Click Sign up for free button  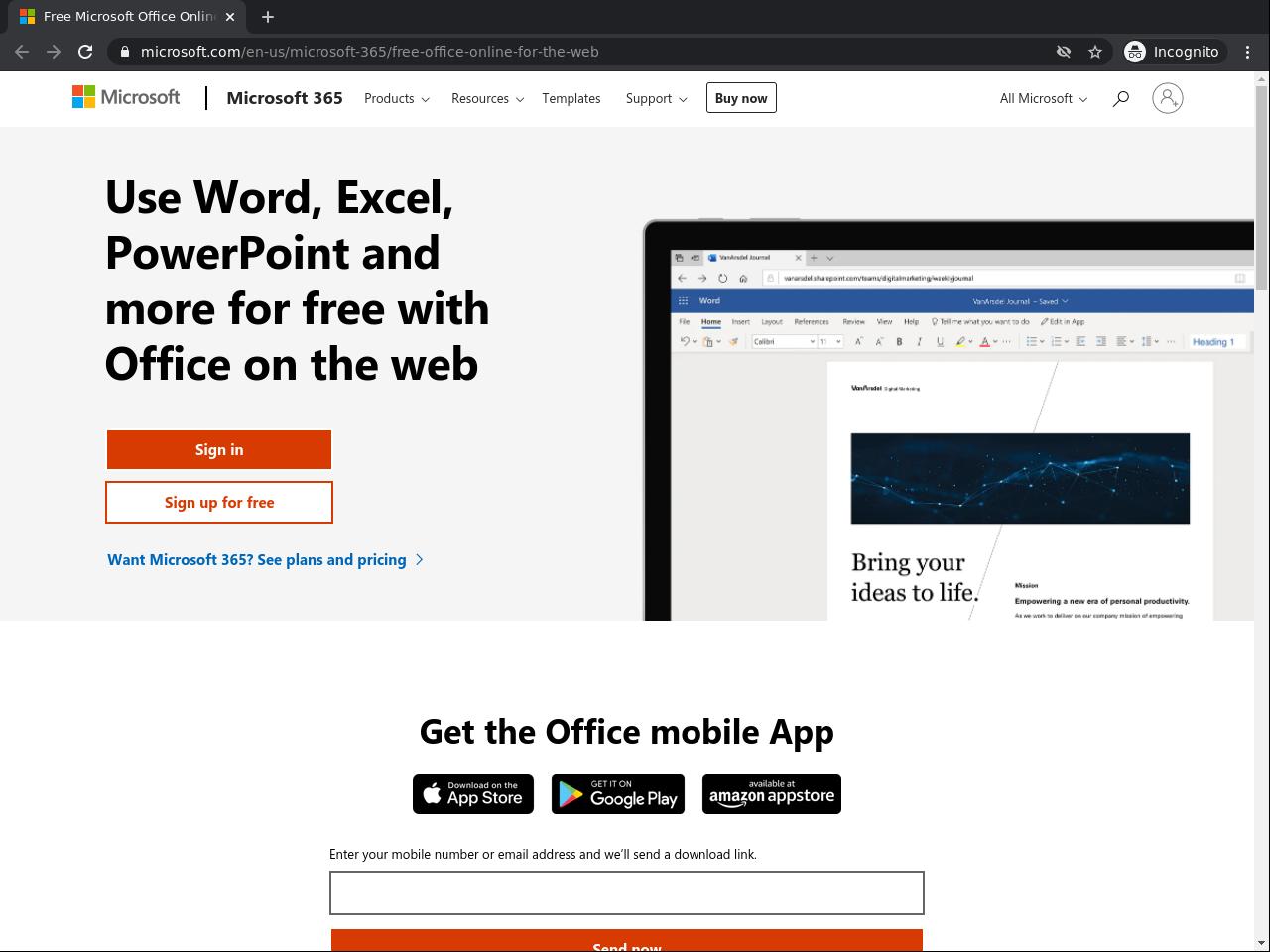pyautogui.click(x=219, y=503)
